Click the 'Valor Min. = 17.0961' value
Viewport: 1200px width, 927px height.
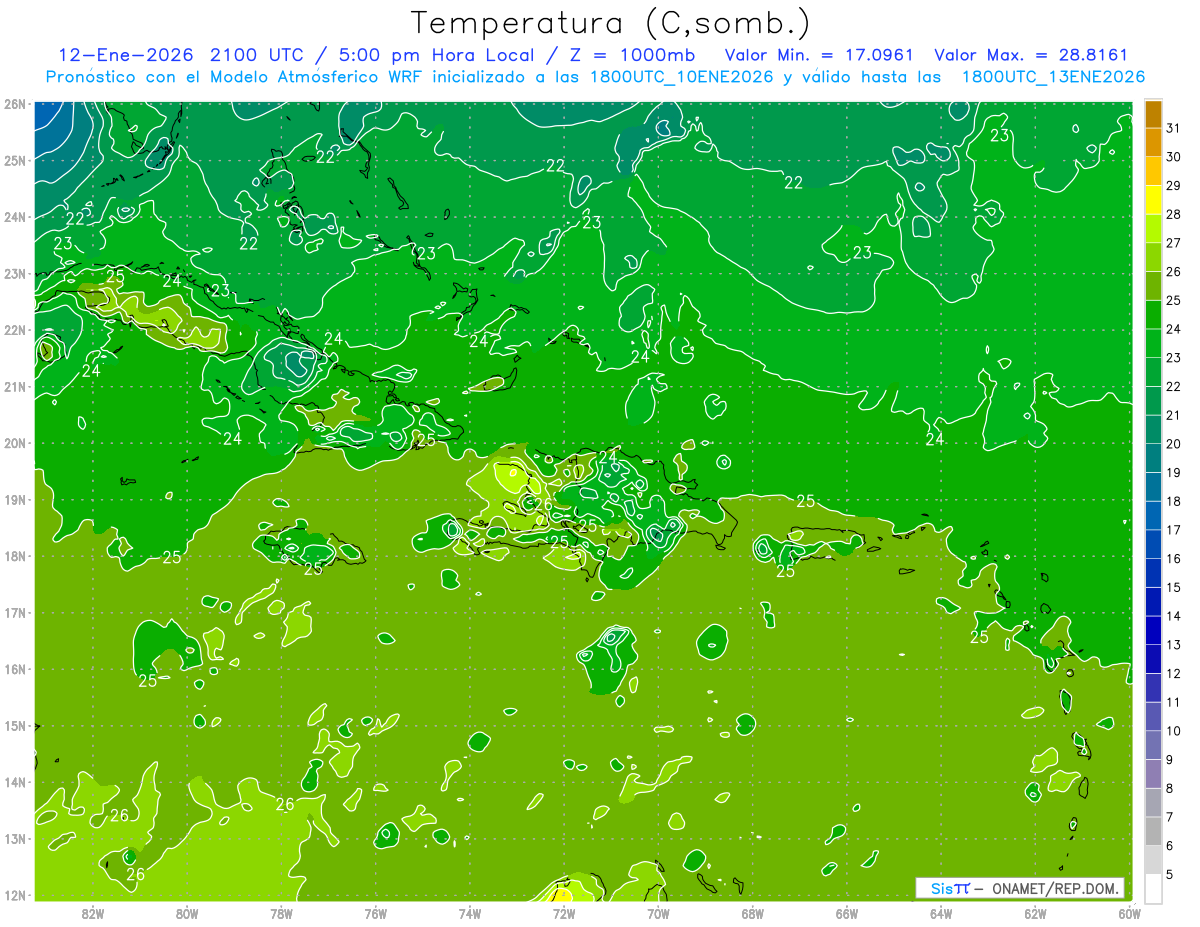point(819,55)
